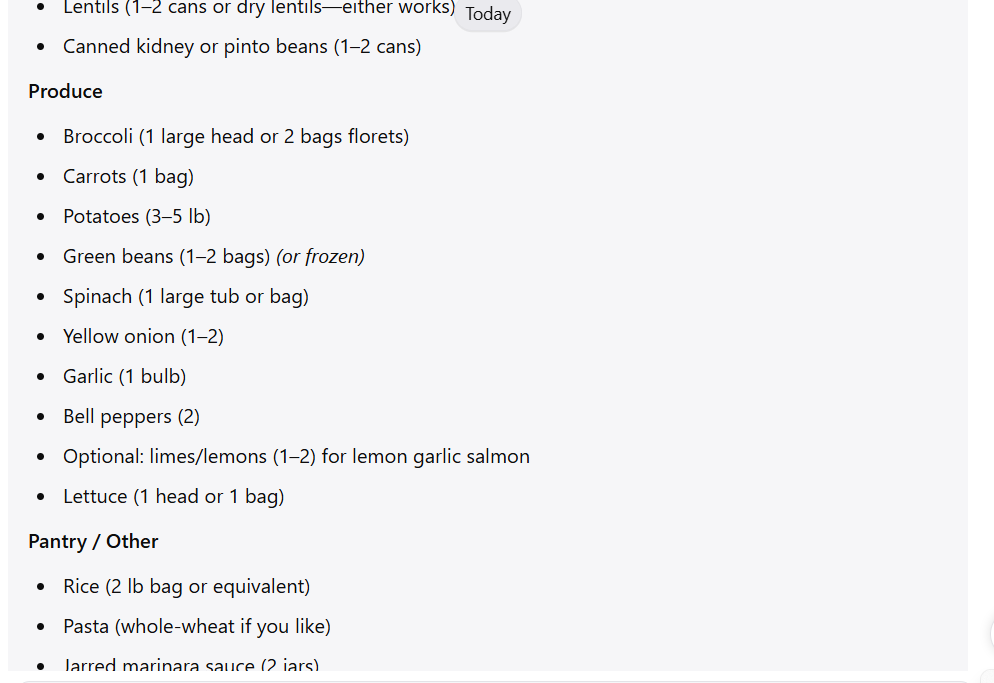Click the italic "or frozen" note
Screen dimensions: 994x683
321,256
